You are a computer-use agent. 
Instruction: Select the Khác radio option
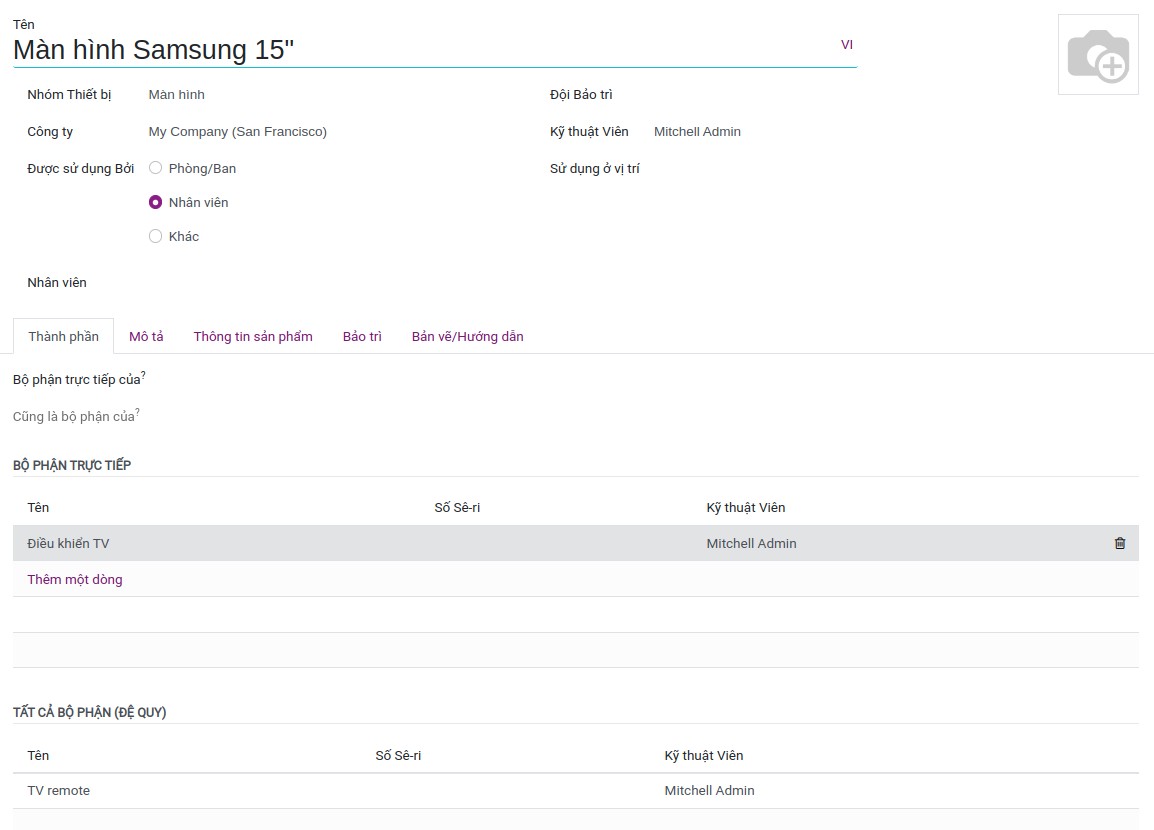coord(155,236)
